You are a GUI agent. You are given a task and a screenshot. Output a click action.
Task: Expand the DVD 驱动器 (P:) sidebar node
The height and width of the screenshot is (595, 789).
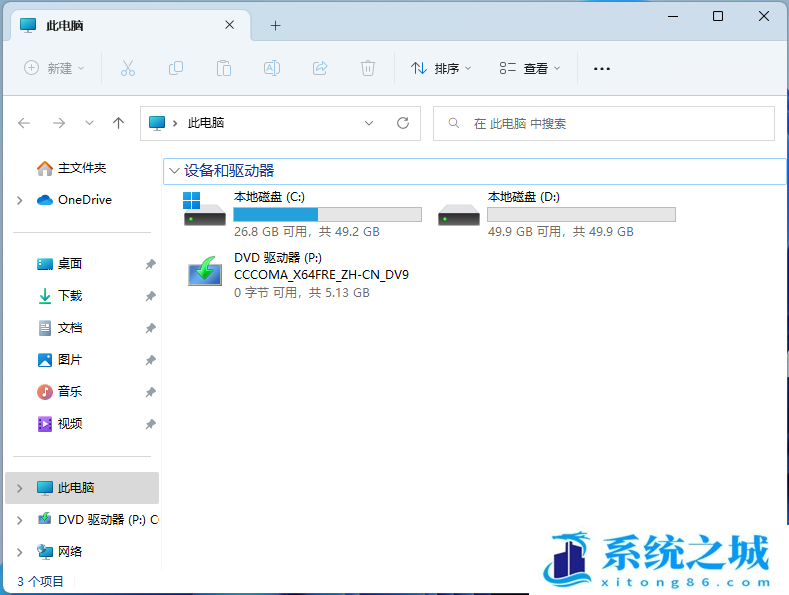(20, 520)
